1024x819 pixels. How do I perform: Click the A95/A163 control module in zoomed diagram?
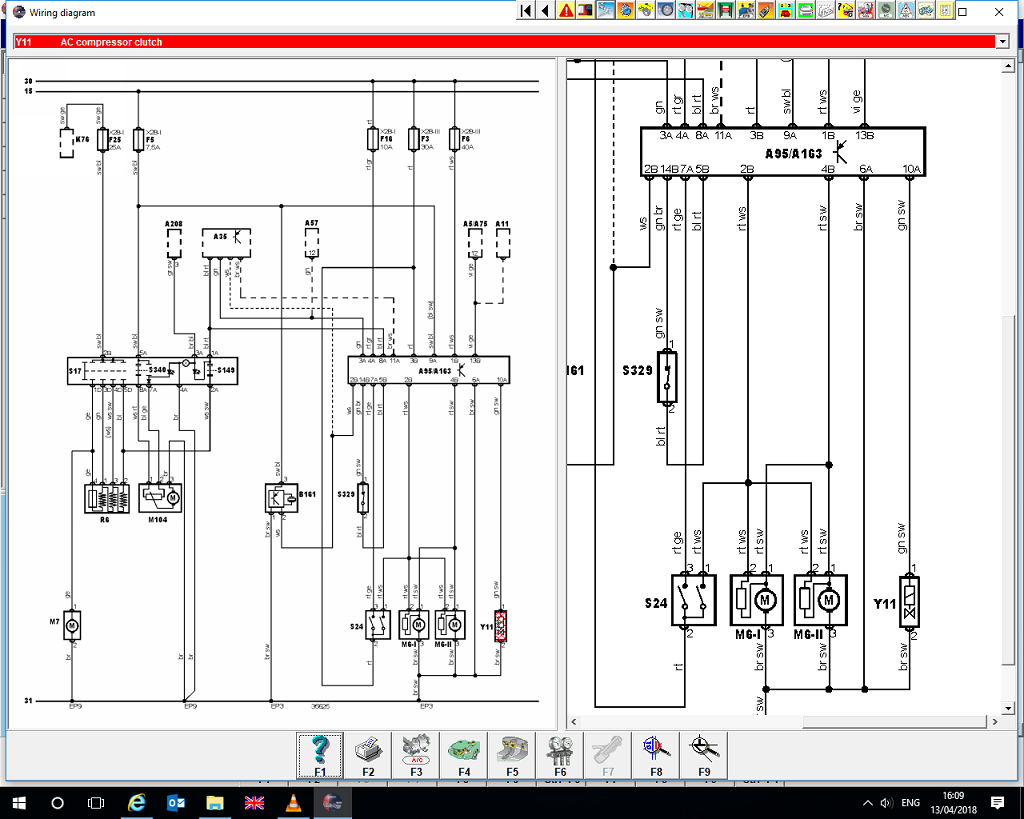click(x=782, y=152)
